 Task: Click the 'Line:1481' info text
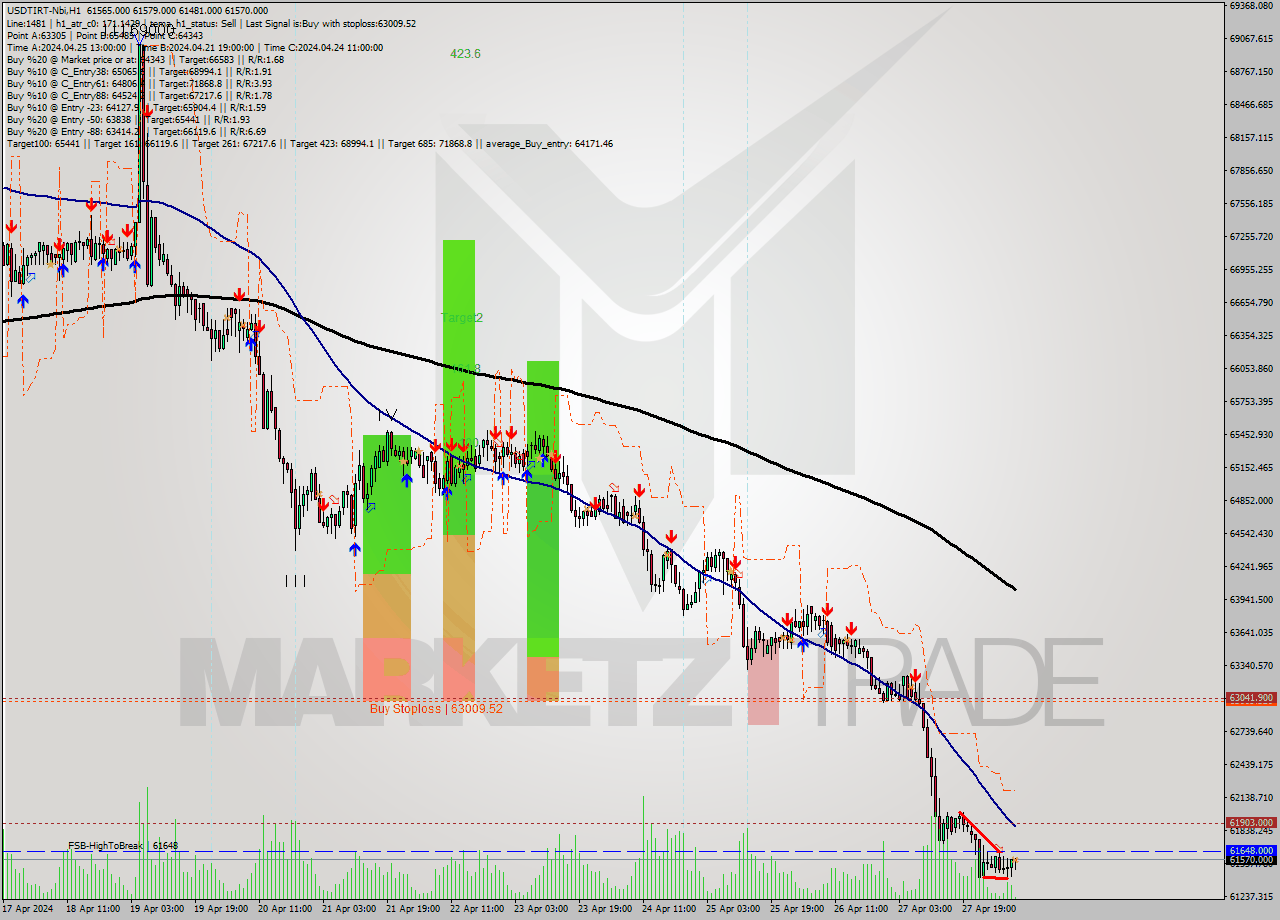[26, 23]
